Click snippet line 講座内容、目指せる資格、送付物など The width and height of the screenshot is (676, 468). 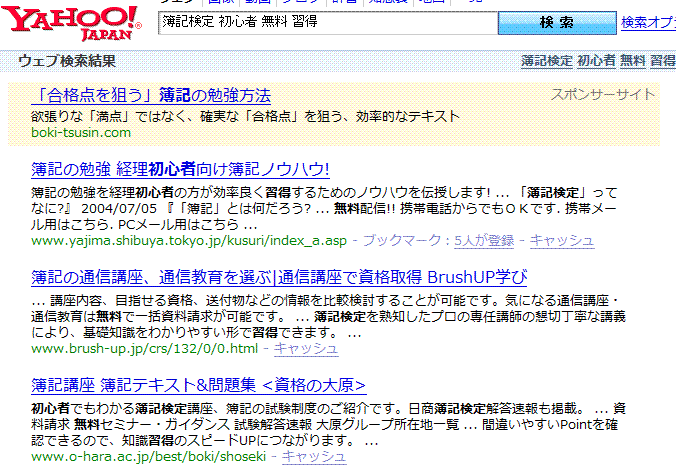[326, 300]
